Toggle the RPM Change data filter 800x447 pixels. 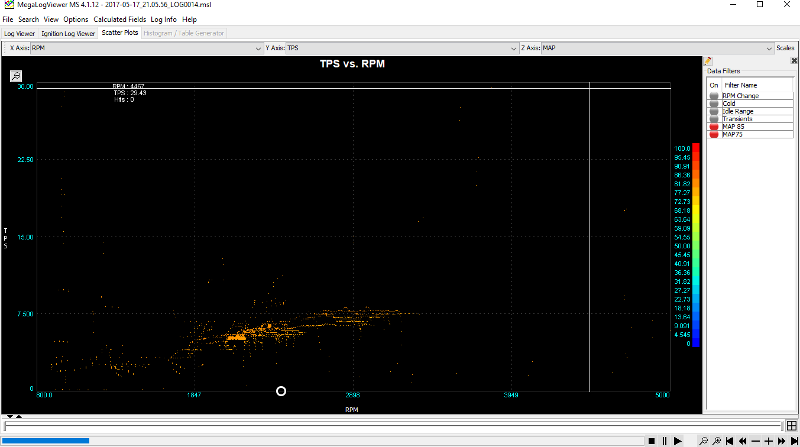714,95
